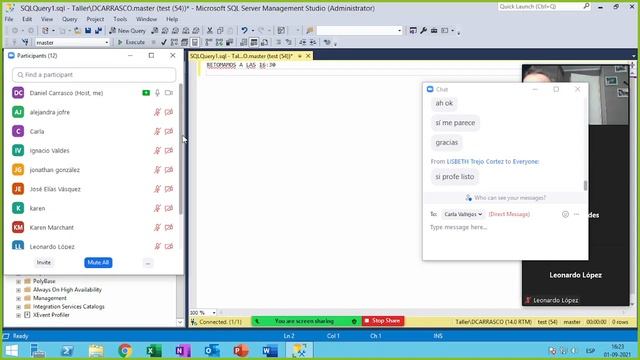Open the Project menu
This screenshot has width=640, height=360.
(x=95, y=19)
